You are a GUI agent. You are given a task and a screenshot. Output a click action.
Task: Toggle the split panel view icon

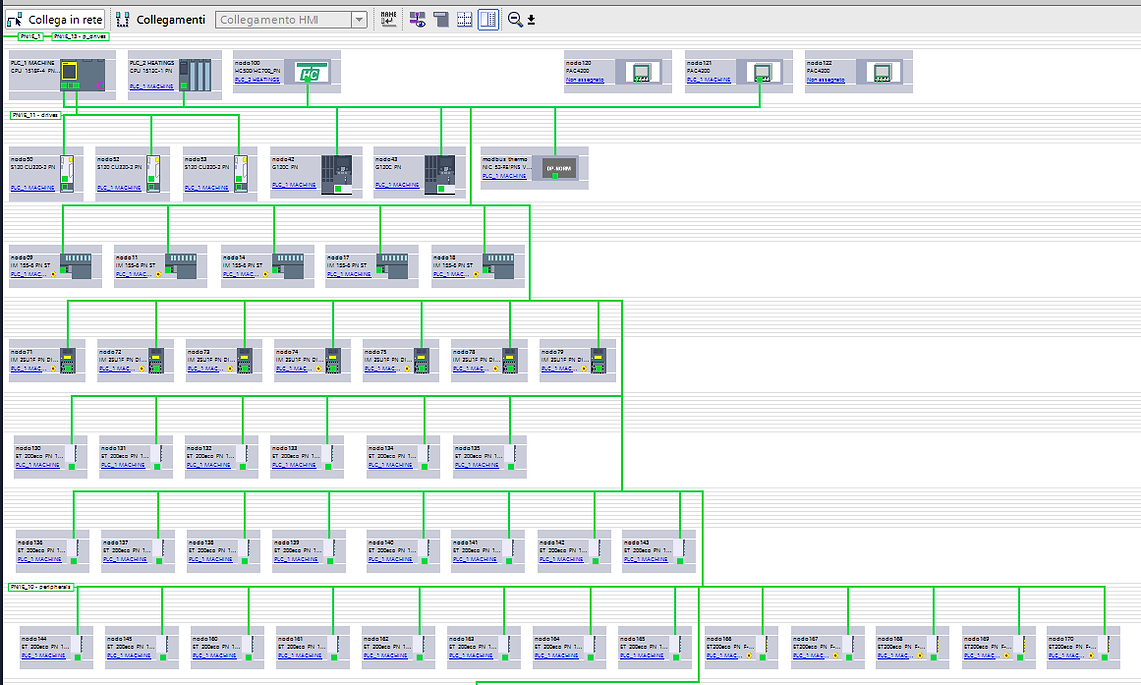click(488, 20)
